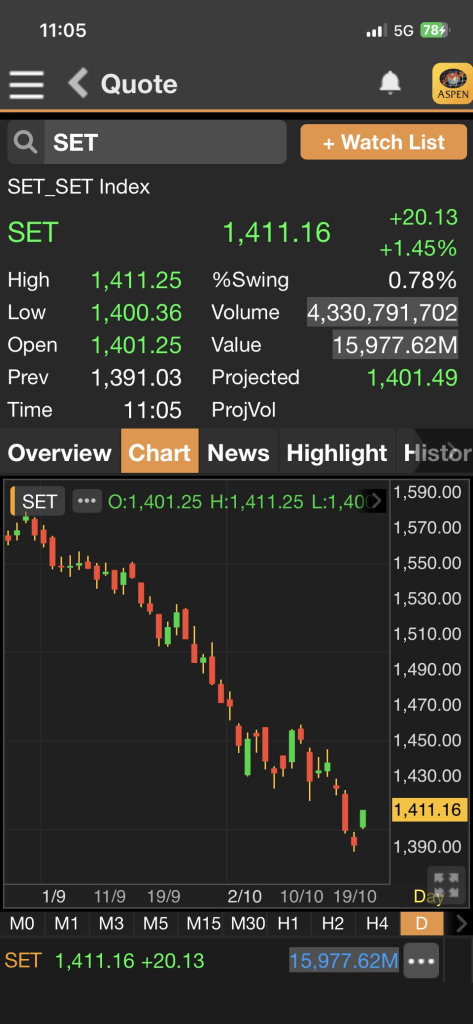Go back with the Quote arrow
This screenshot has width=473, height=1024.
(x=78, y=84)
